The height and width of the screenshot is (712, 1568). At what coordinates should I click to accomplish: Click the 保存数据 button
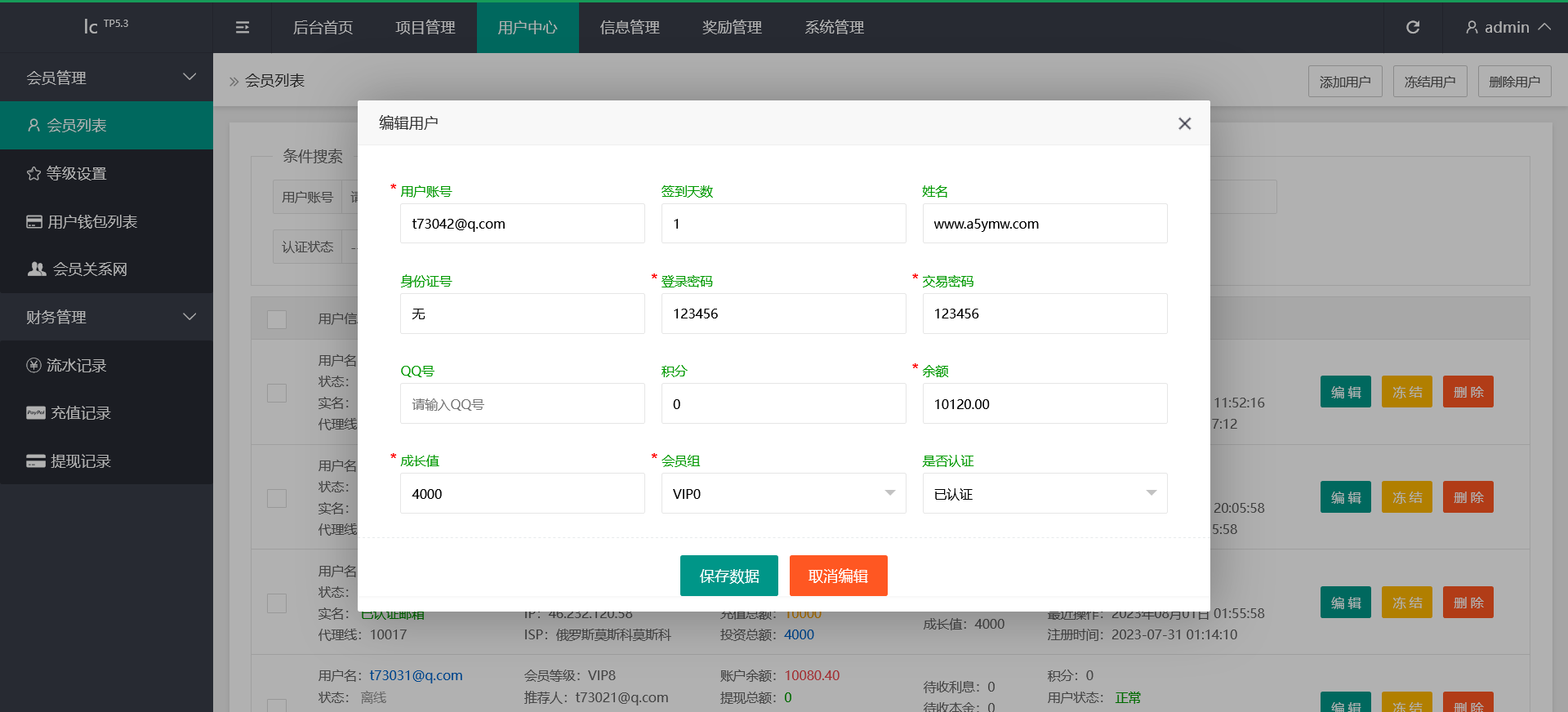(x=728, y=576)
